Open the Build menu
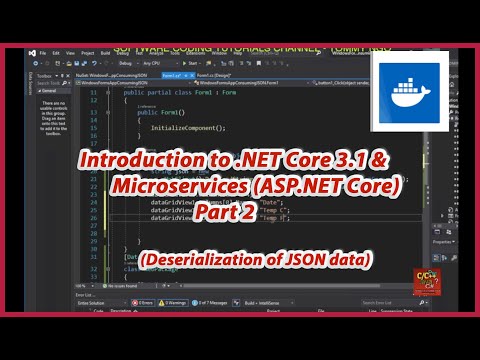The image size is (480, 360). point(105,53)
